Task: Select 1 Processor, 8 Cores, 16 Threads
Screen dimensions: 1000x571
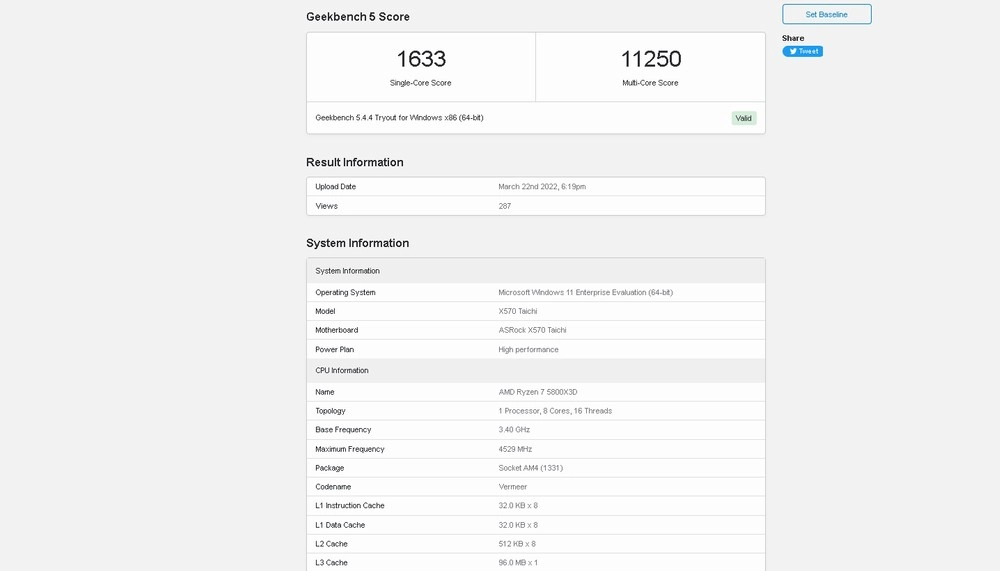Action: (555, 411)
